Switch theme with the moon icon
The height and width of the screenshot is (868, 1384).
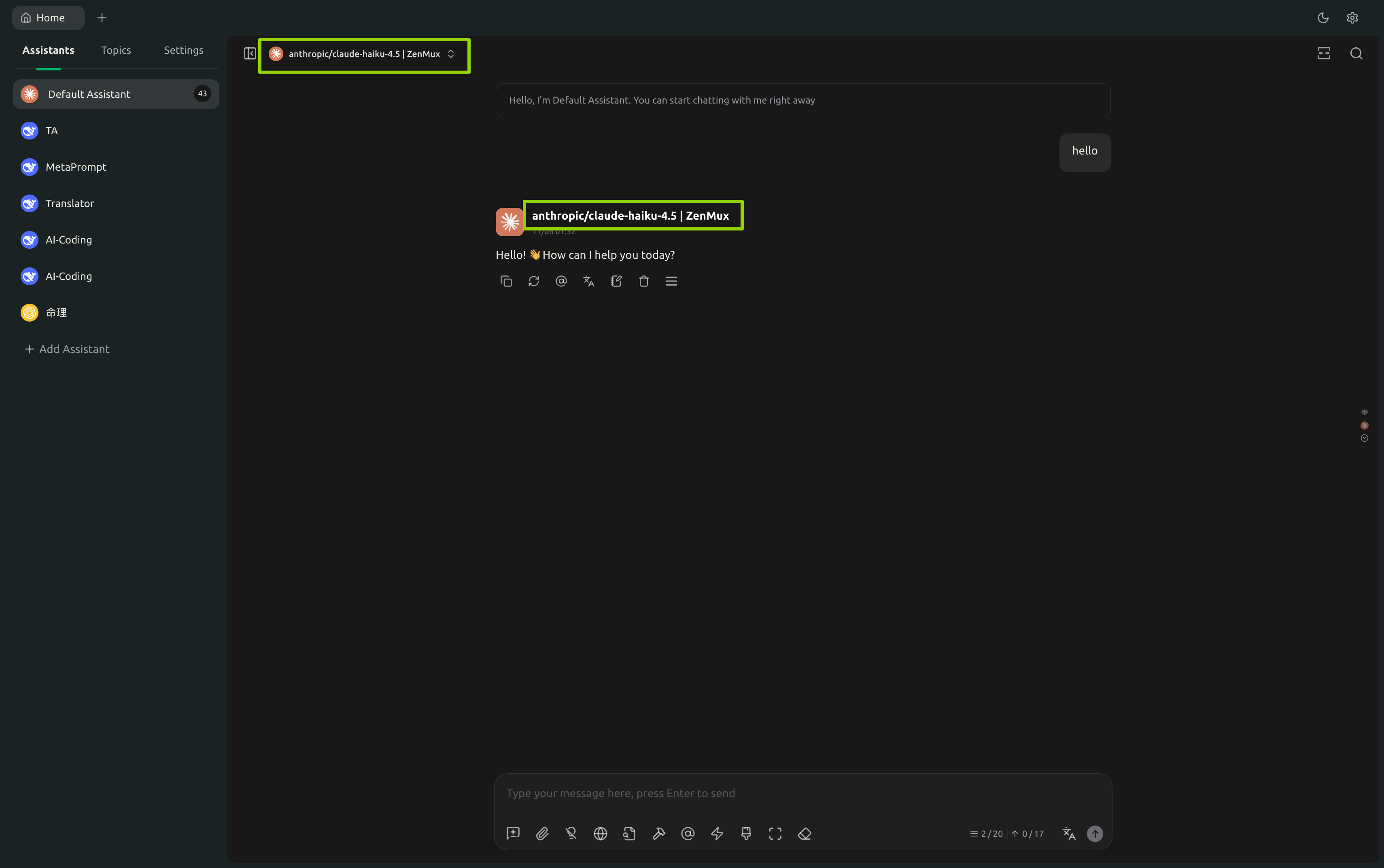(1323, 18)
